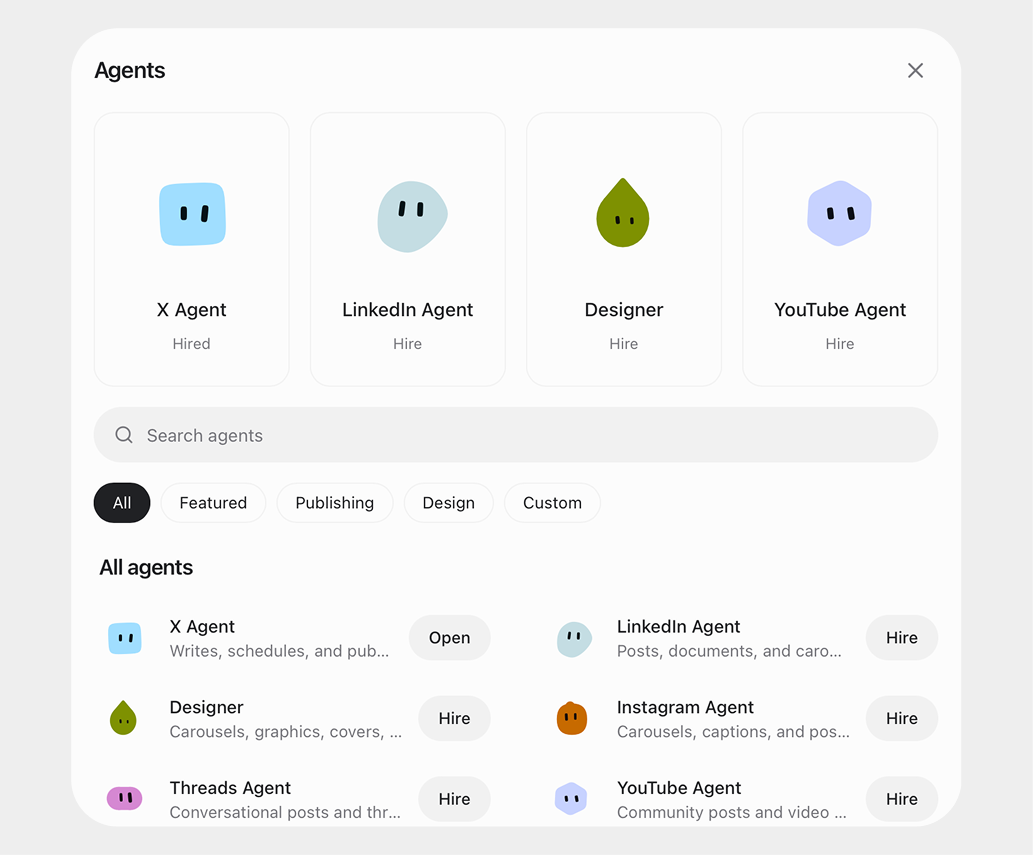Viewport: 1033px width, 855px height.
Task: Hire the Designer from the list row
Action: 455,718
